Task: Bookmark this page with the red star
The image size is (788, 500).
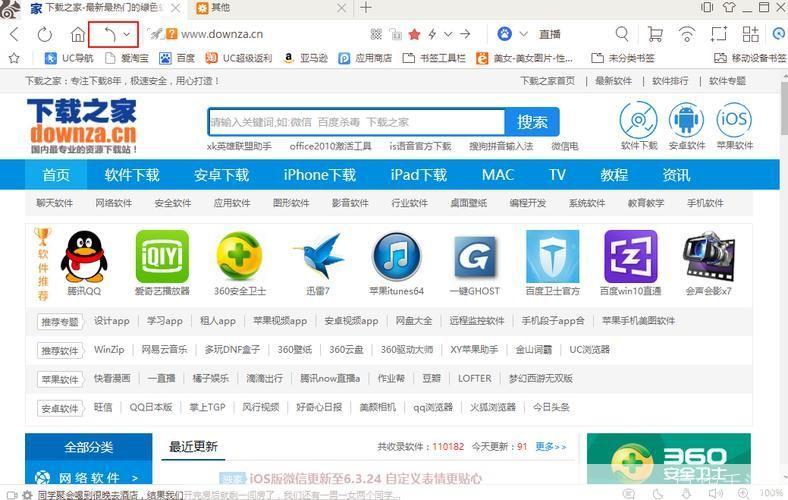Action: 414,34
